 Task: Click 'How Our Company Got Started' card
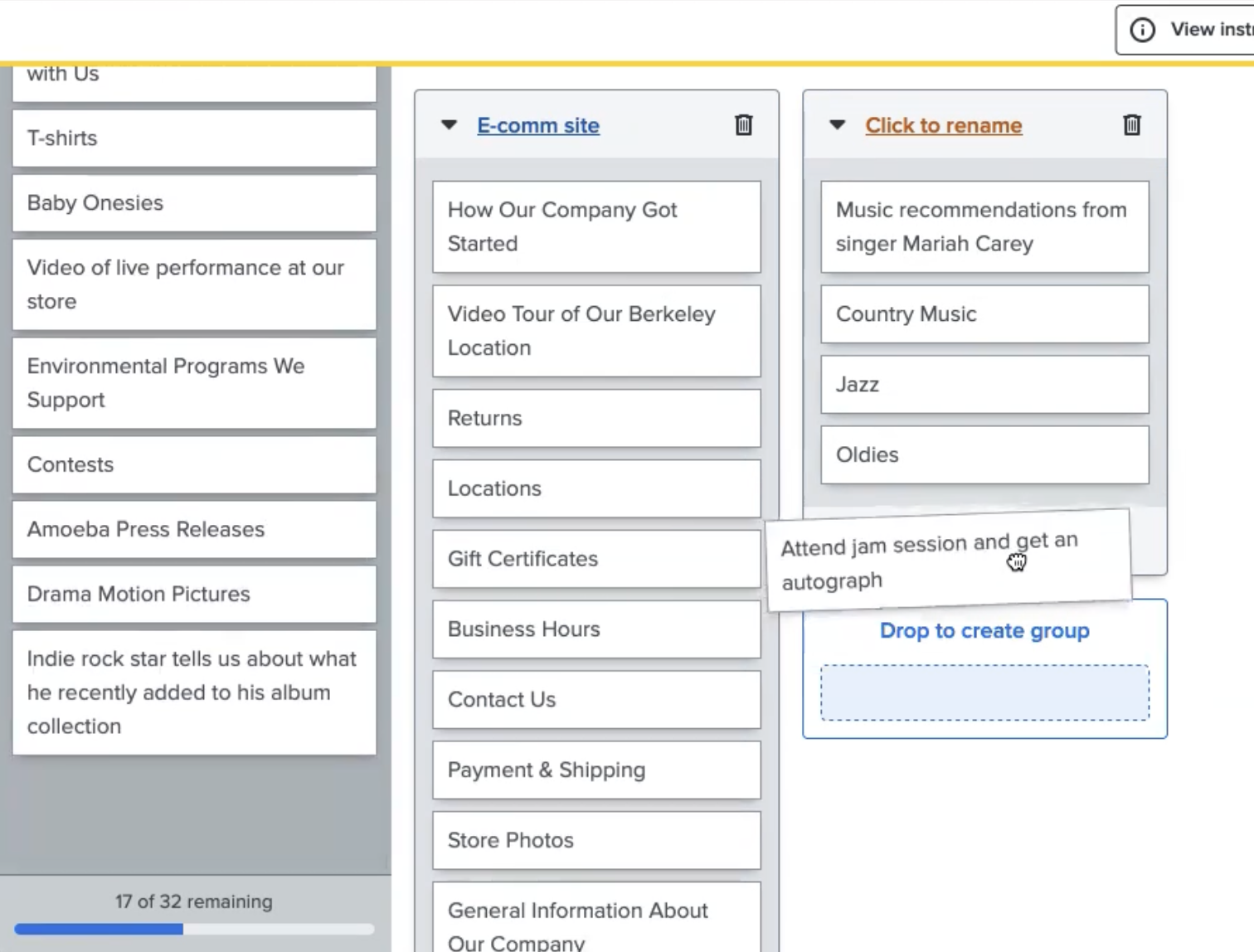596,226
